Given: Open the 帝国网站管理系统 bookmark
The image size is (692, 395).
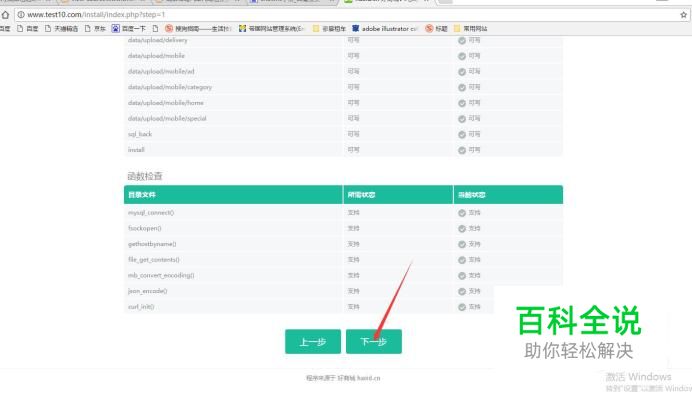Looking at the screenshot, I should click(271, 29).
